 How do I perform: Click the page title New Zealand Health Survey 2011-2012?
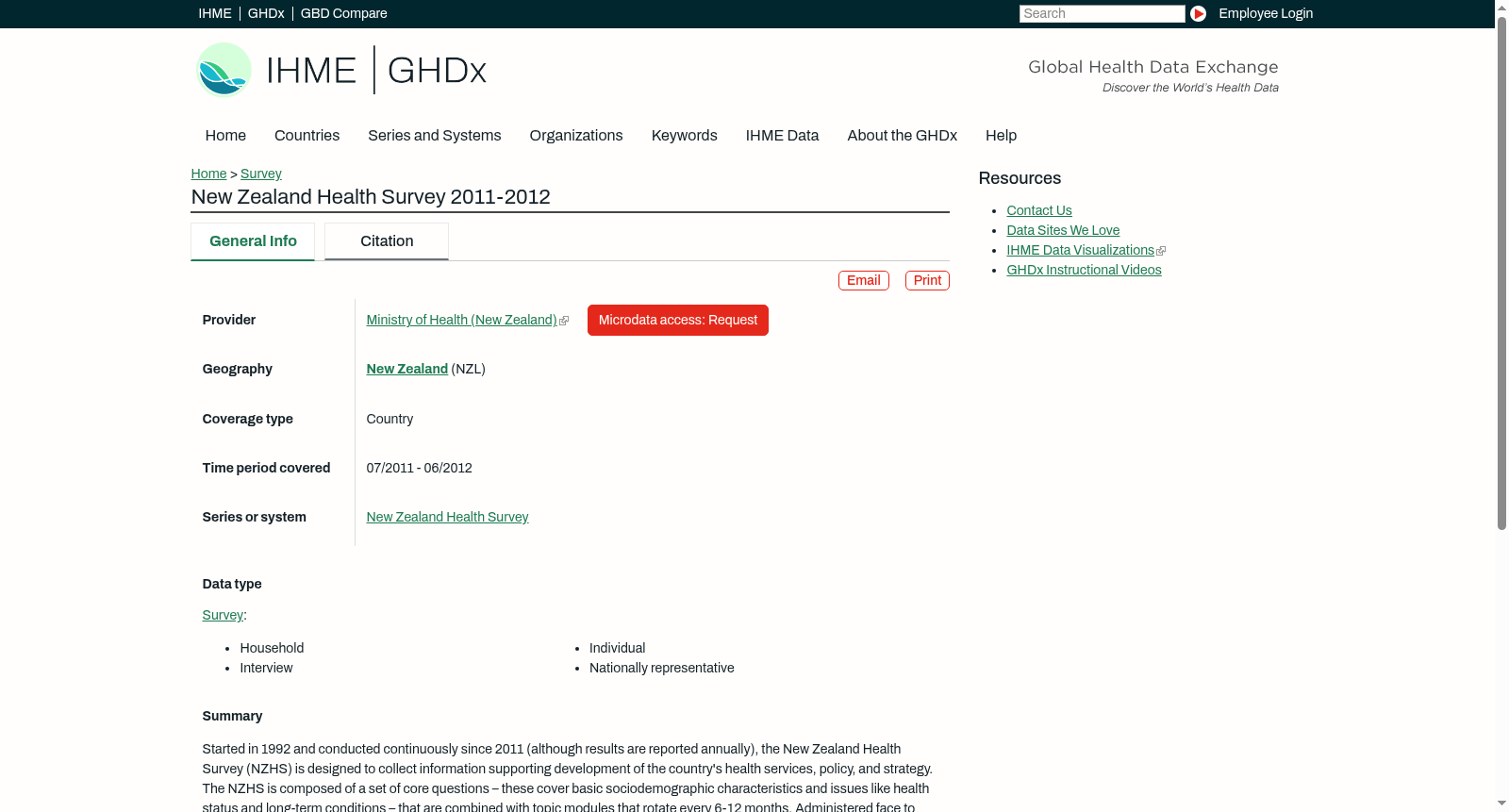371,197
